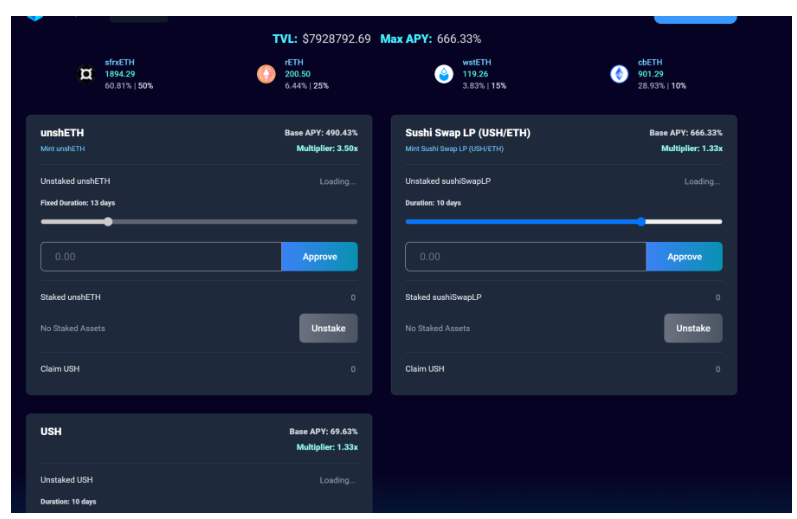
Task: Click the rETH value 200.50
Action: pyautogui.click(x=297, y=74)
